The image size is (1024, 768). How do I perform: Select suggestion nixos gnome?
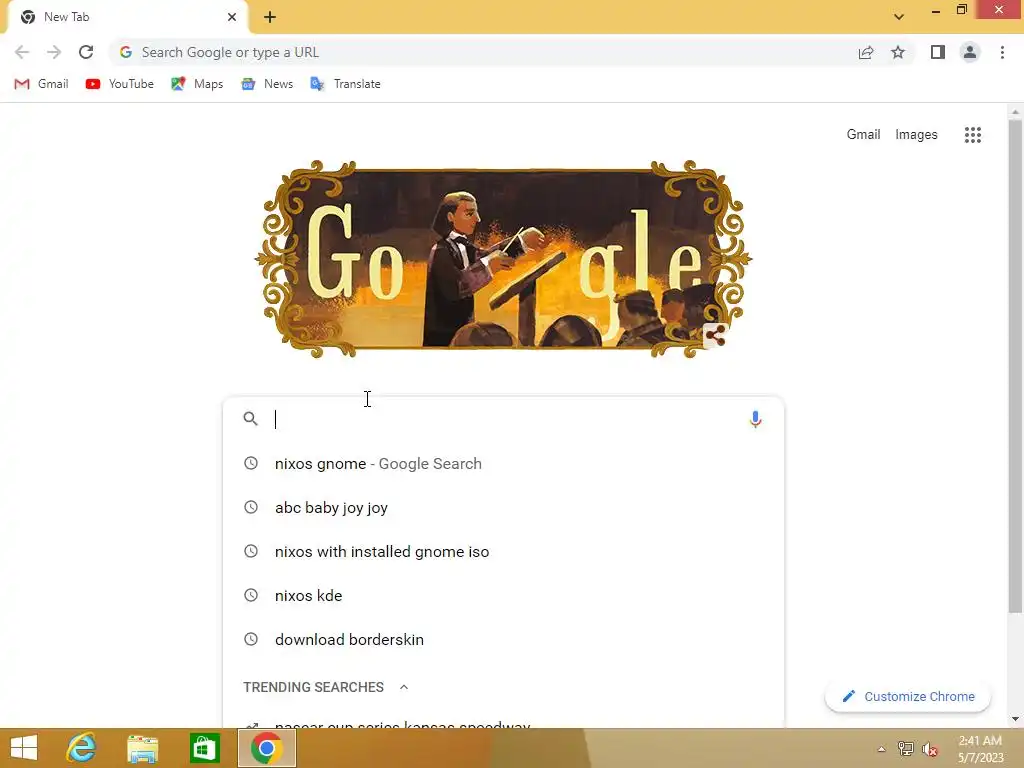click(x=504, y=464)
